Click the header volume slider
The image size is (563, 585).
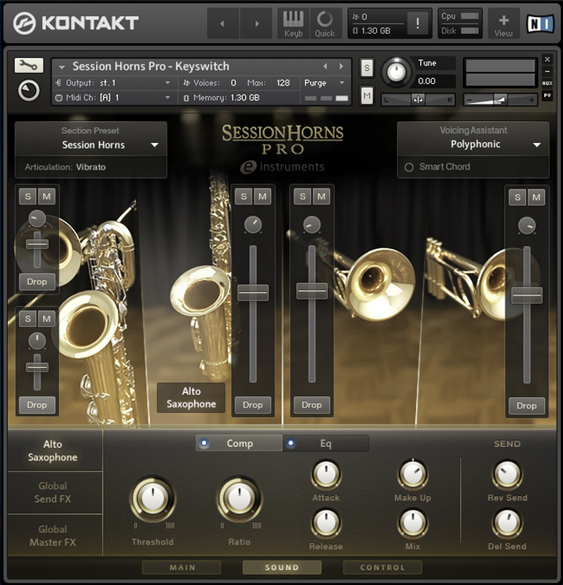[500, 100]
